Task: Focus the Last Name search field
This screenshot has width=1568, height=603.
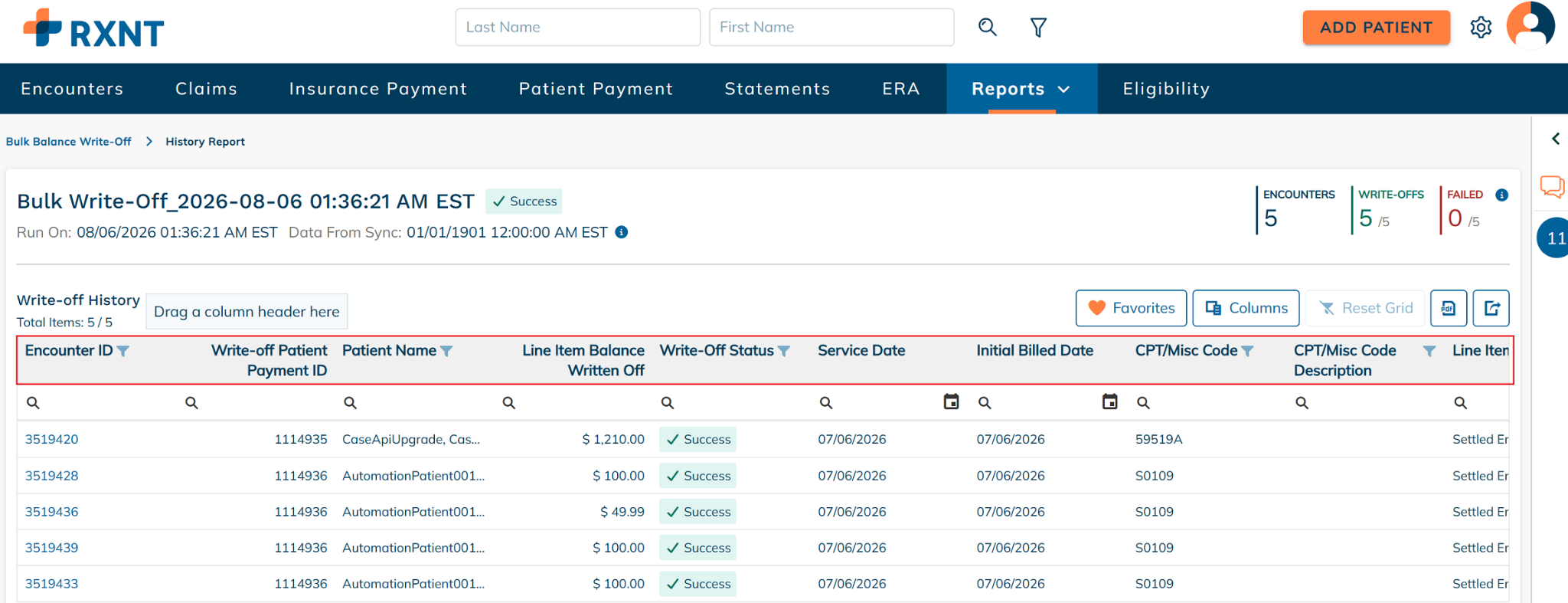Action: tap(577, 28)
